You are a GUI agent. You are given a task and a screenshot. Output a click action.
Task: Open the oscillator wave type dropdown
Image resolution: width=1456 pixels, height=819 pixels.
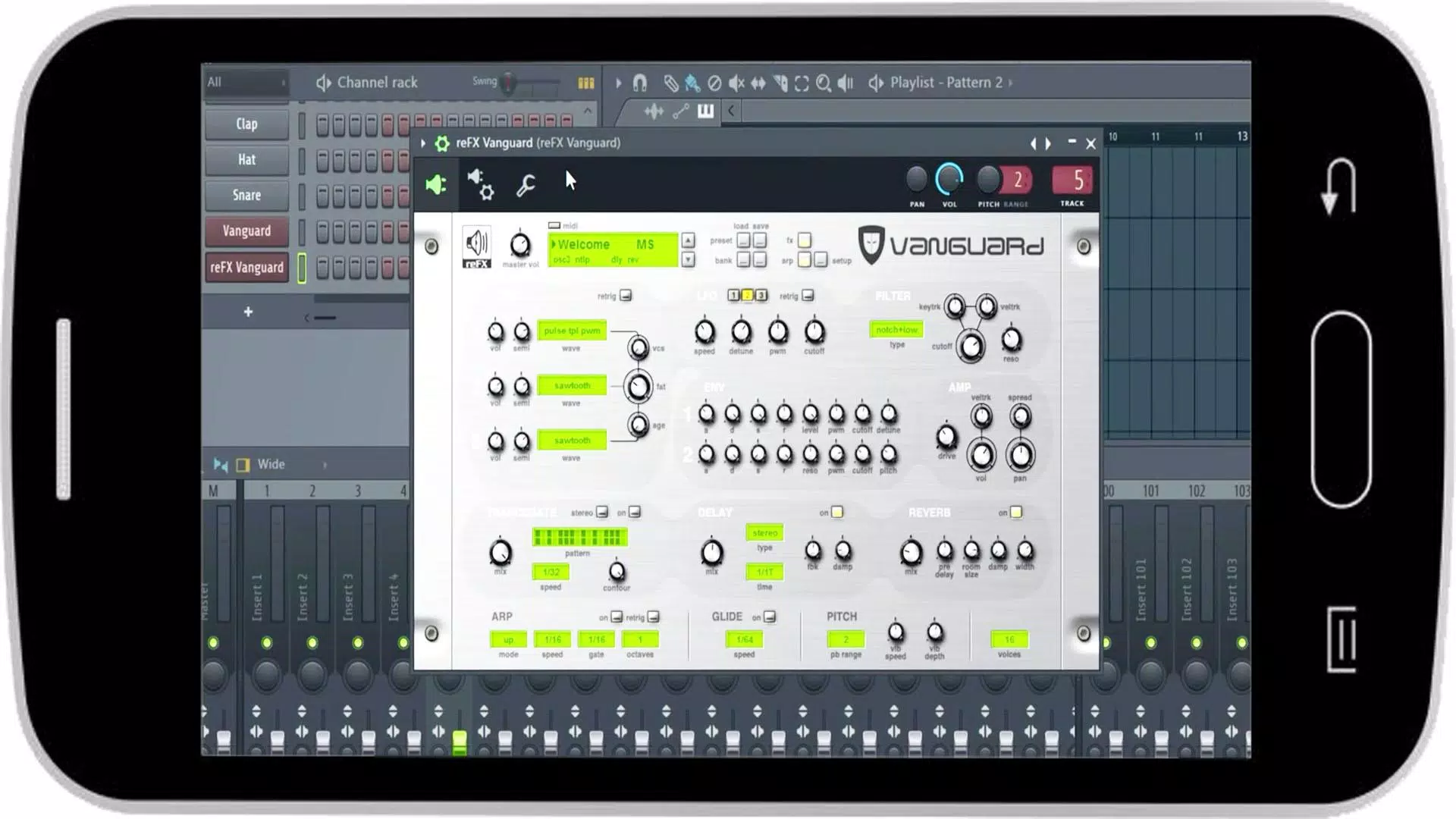pyautogui.click(x=571, y=331)
